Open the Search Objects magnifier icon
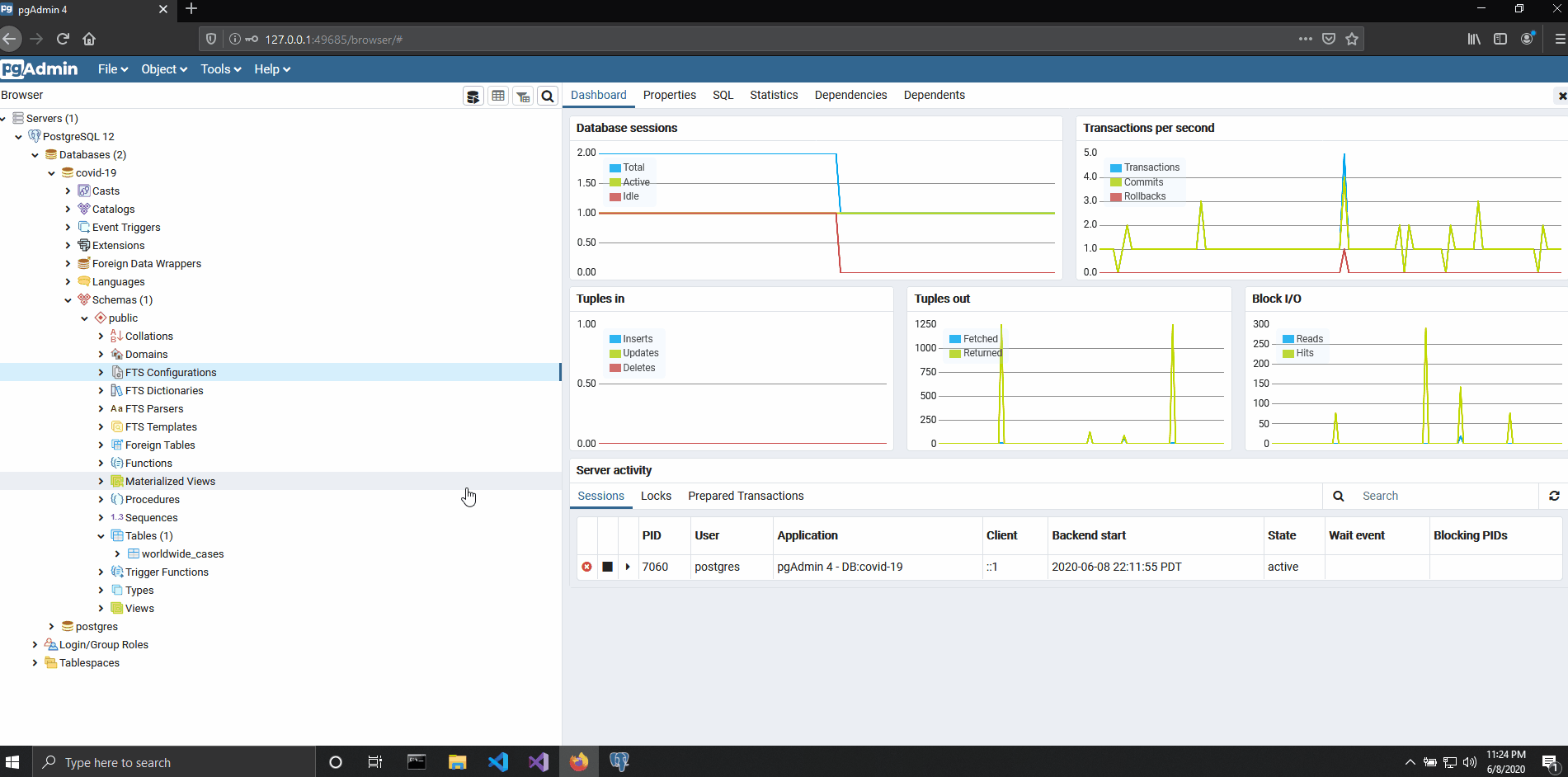The image size is (1568, 777). [x=548, y=97]
